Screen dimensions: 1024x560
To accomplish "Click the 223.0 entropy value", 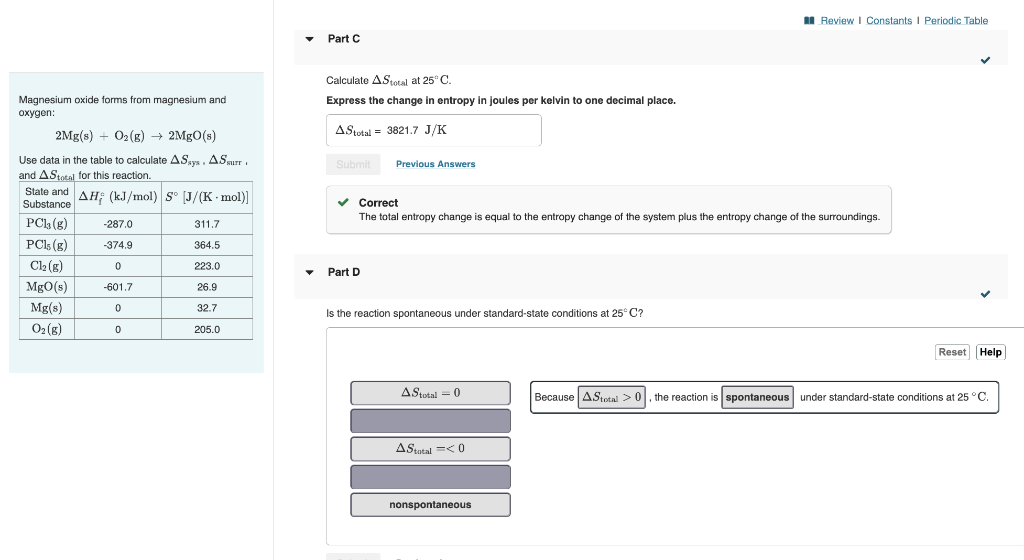I will pos(207,266).
